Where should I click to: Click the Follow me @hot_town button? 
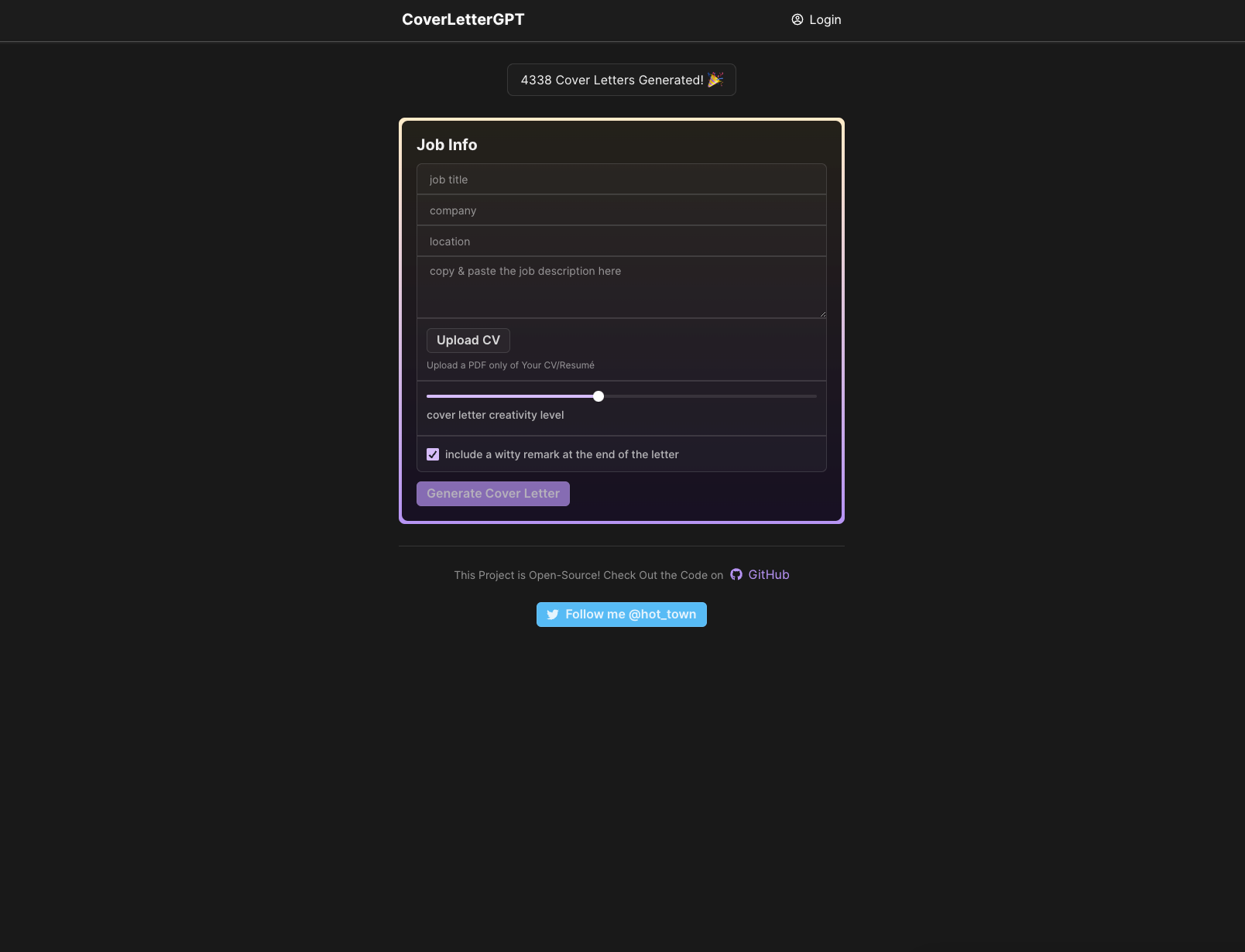pos(622,615)
